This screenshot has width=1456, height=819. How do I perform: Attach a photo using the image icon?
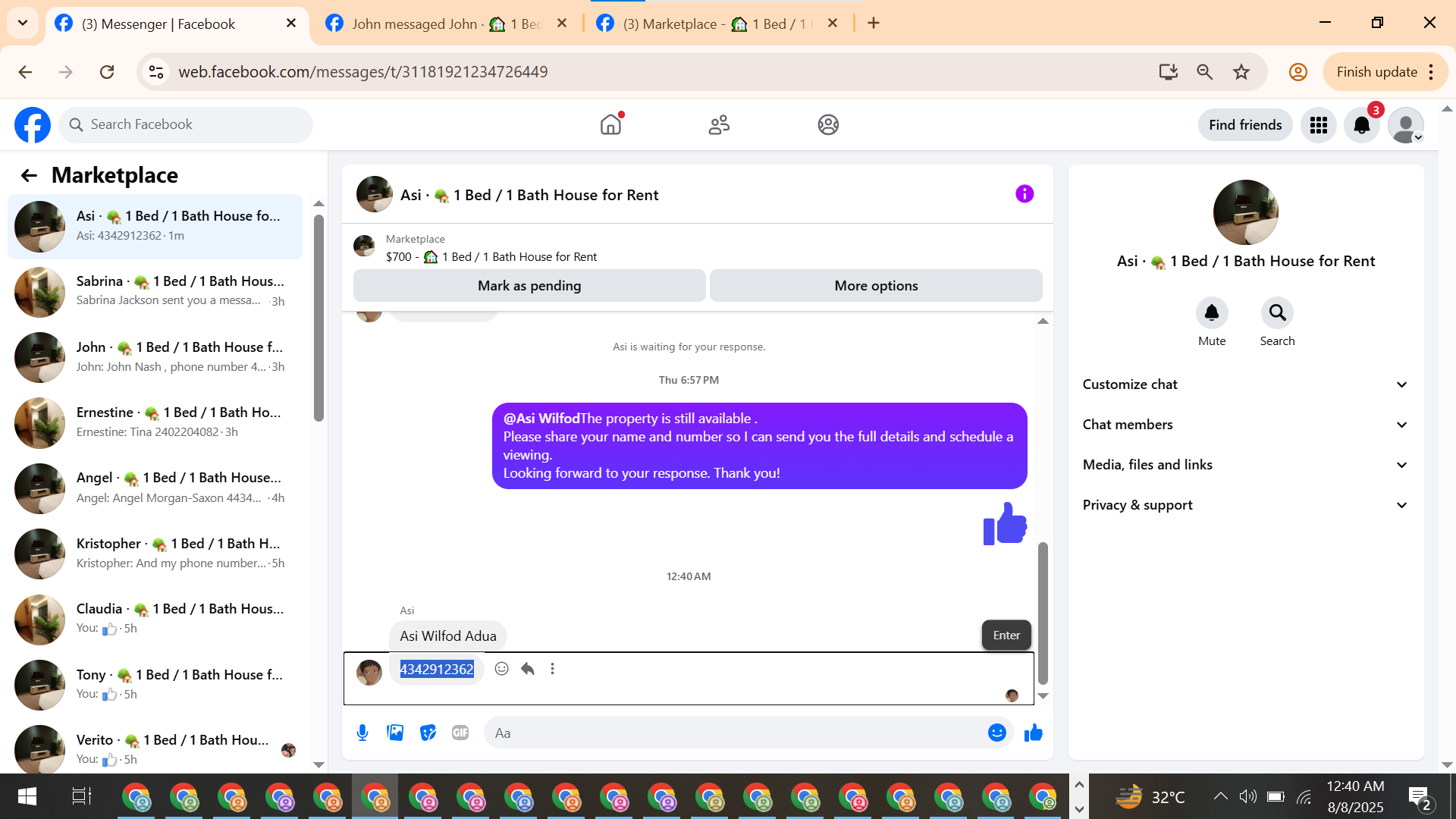click(x=395, y=733)
